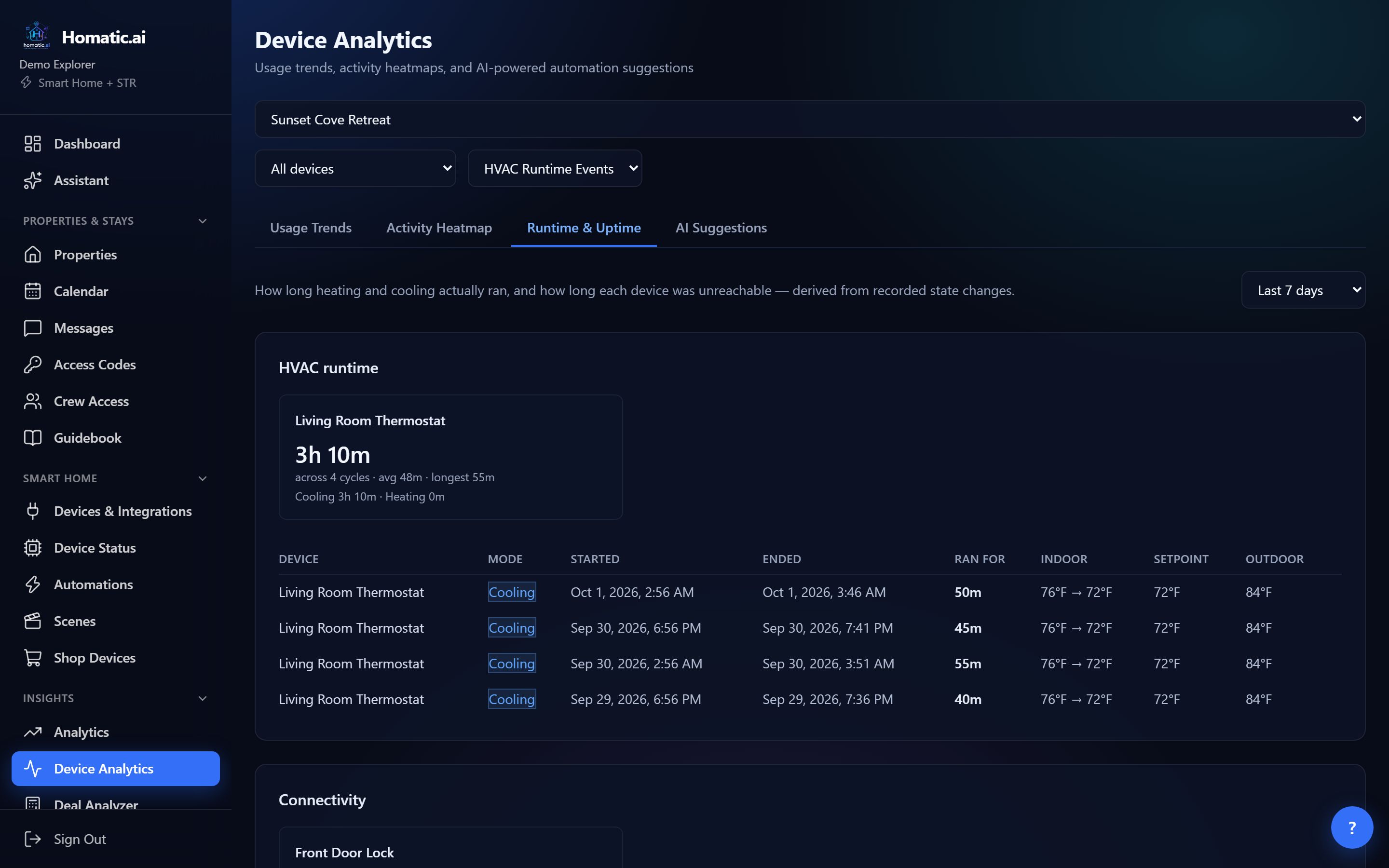Screen dimensions: 1389x868
Task: Click the 3h 10m total runtime value
Action: (333, 455)
